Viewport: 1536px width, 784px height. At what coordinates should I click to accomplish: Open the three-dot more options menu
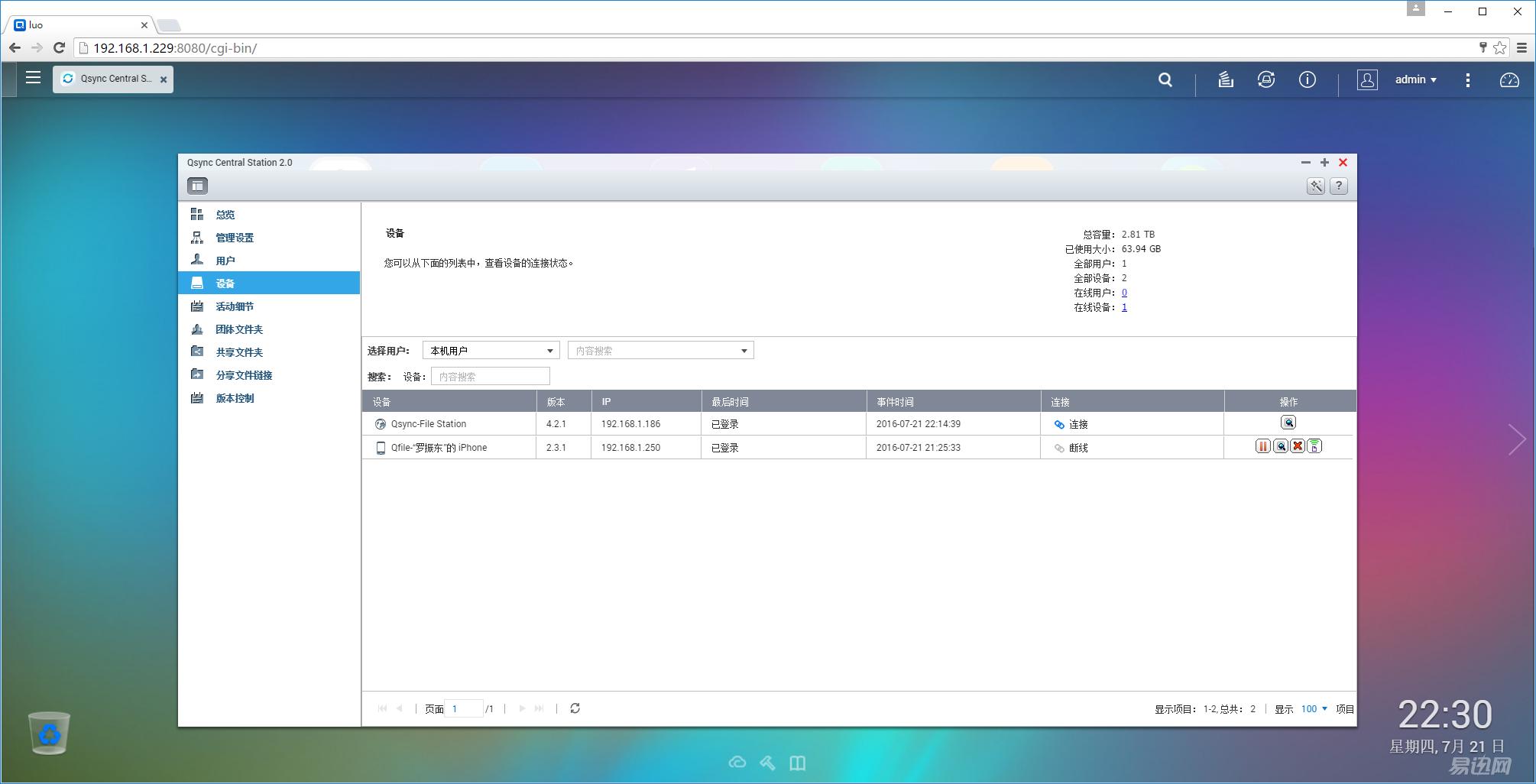point(1468,79)
